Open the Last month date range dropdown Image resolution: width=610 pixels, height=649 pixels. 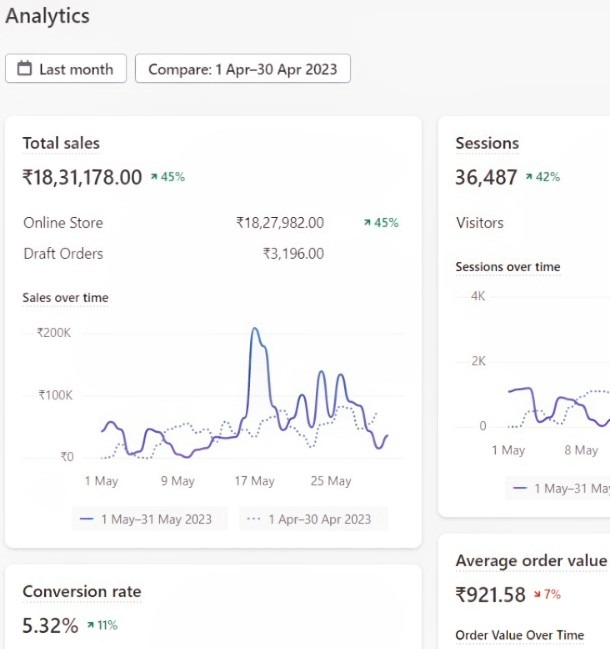click(66, 69)
